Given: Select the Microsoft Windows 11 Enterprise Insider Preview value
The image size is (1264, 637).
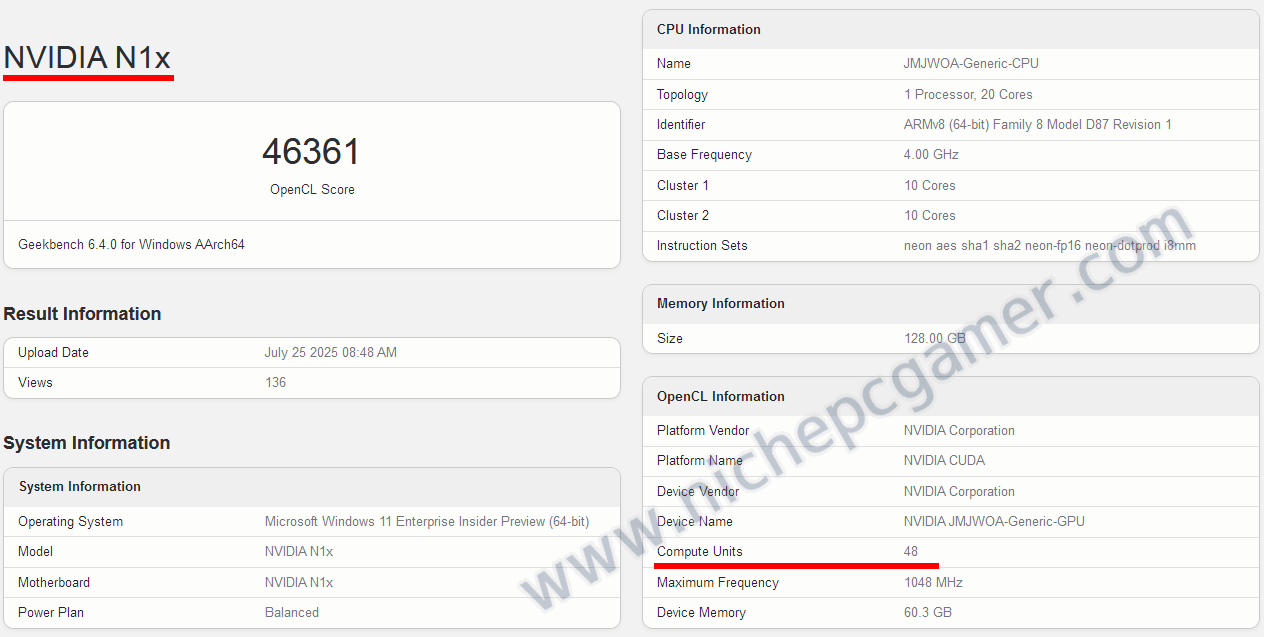Looking at the screenshot, I should click(427, 521).
